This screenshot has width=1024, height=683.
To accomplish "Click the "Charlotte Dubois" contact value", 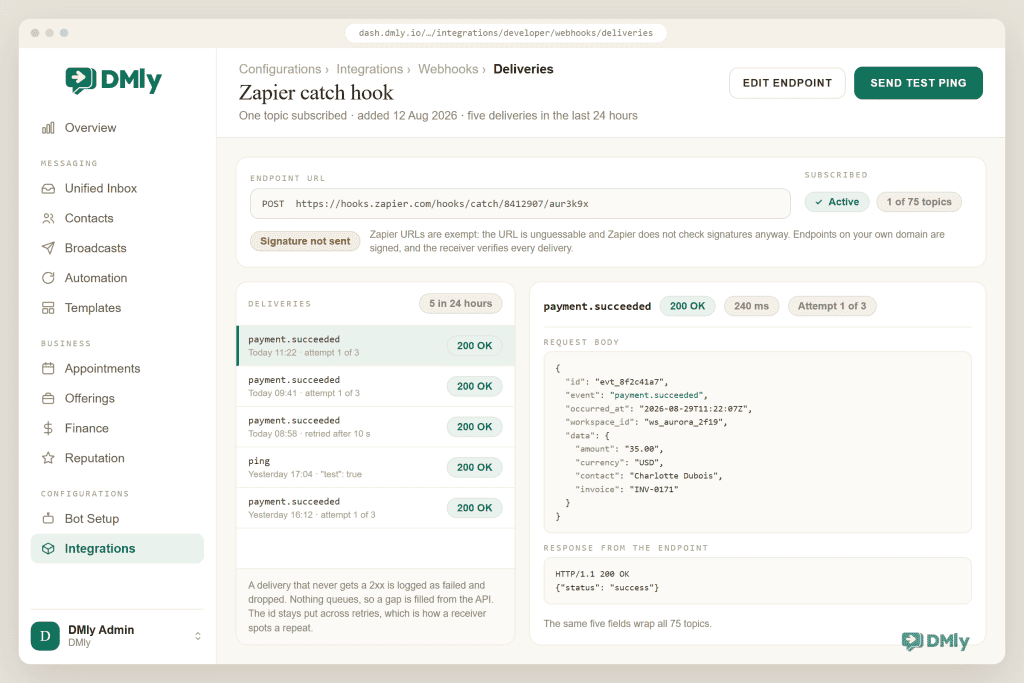I will click(x=674, y=476).
